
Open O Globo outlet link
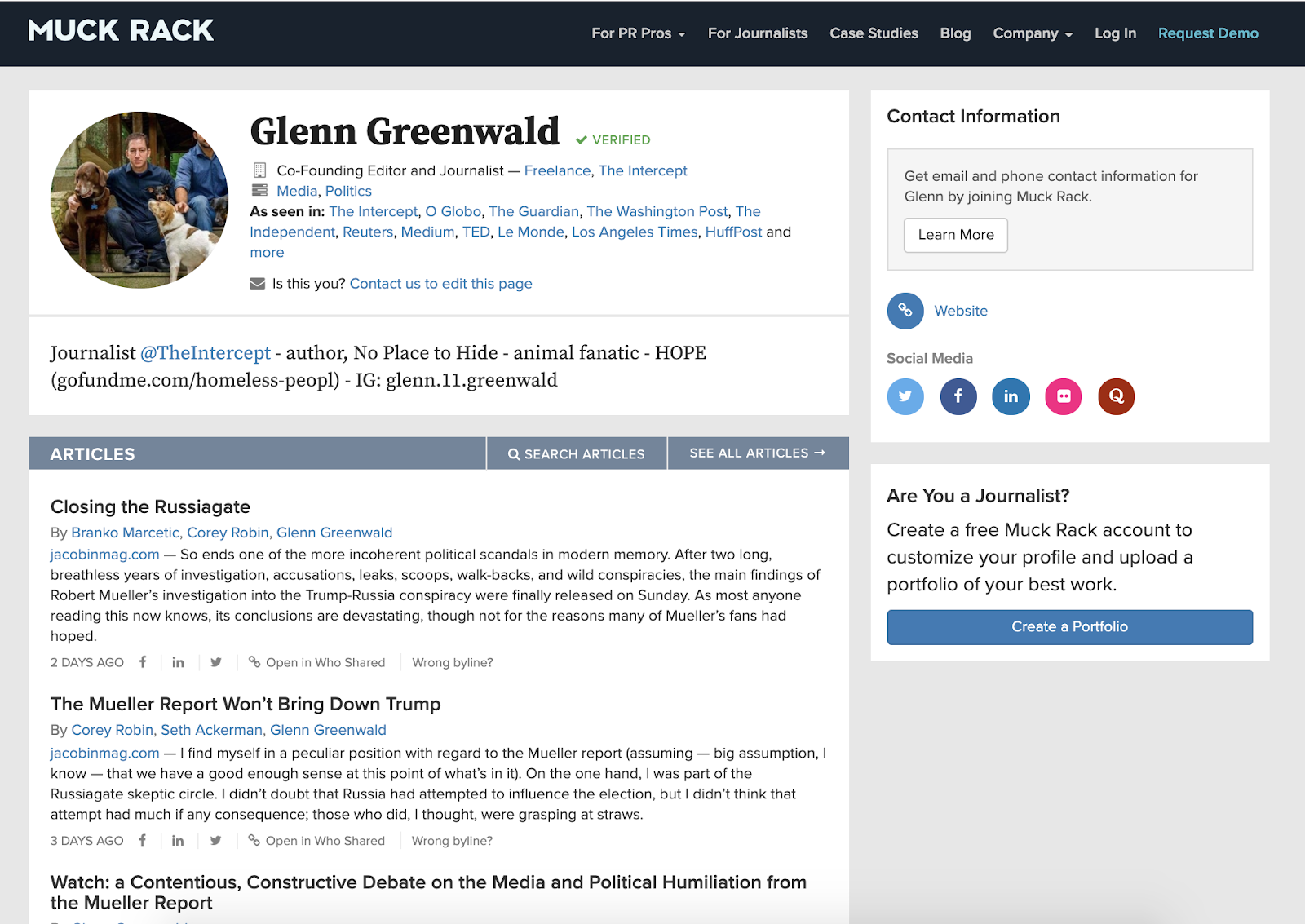(453, 211)
